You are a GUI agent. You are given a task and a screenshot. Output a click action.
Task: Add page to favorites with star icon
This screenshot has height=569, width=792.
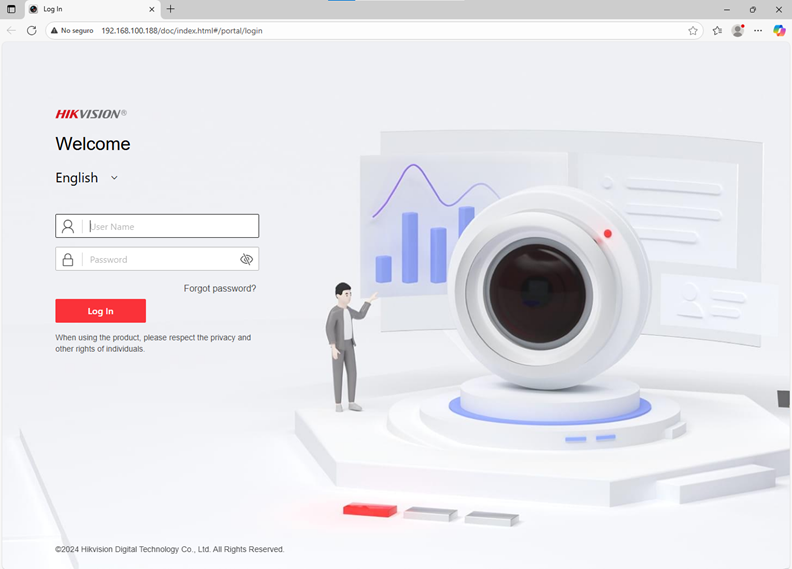coord(693,31)
